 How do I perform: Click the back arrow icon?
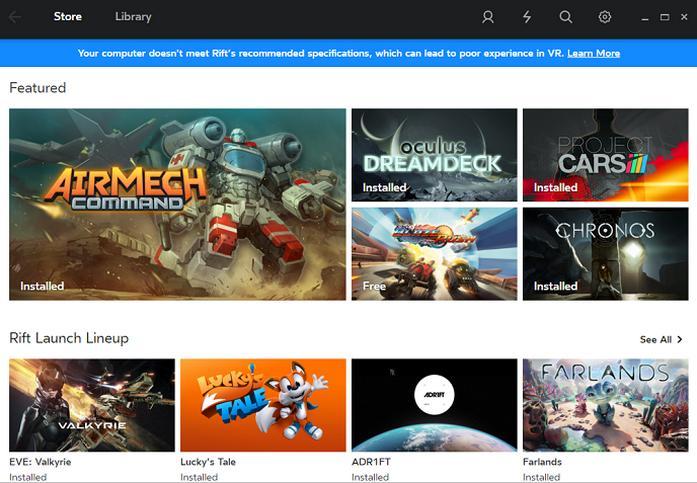coord(15,17)
